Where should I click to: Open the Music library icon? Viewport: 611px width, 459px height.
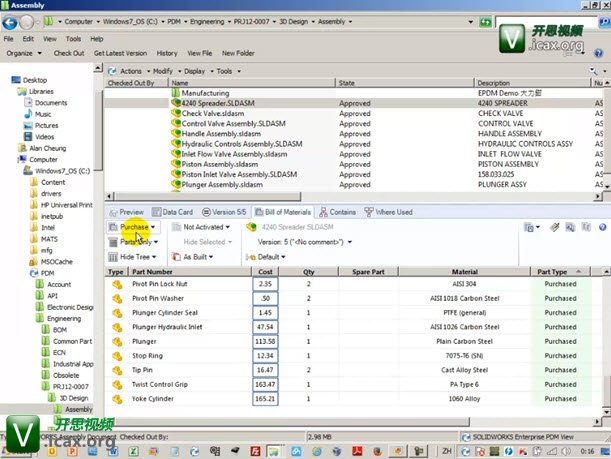(x=26, y=114)
